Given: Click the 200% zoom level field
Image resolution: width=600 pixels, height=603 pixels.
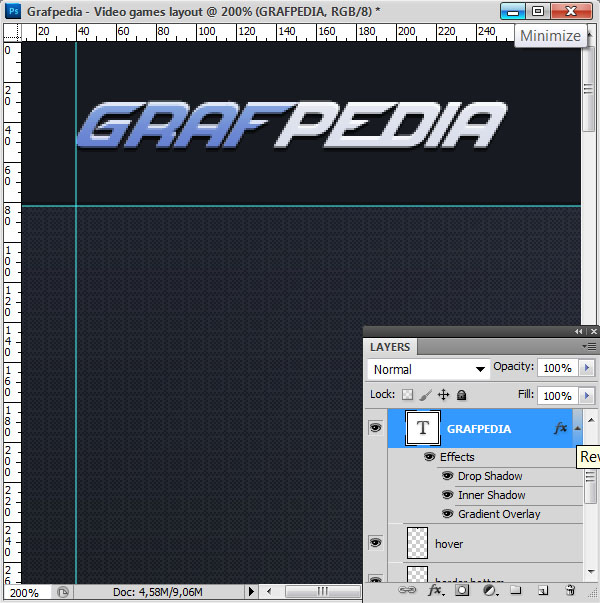Looking at the screenshot, I should (27, 592).
